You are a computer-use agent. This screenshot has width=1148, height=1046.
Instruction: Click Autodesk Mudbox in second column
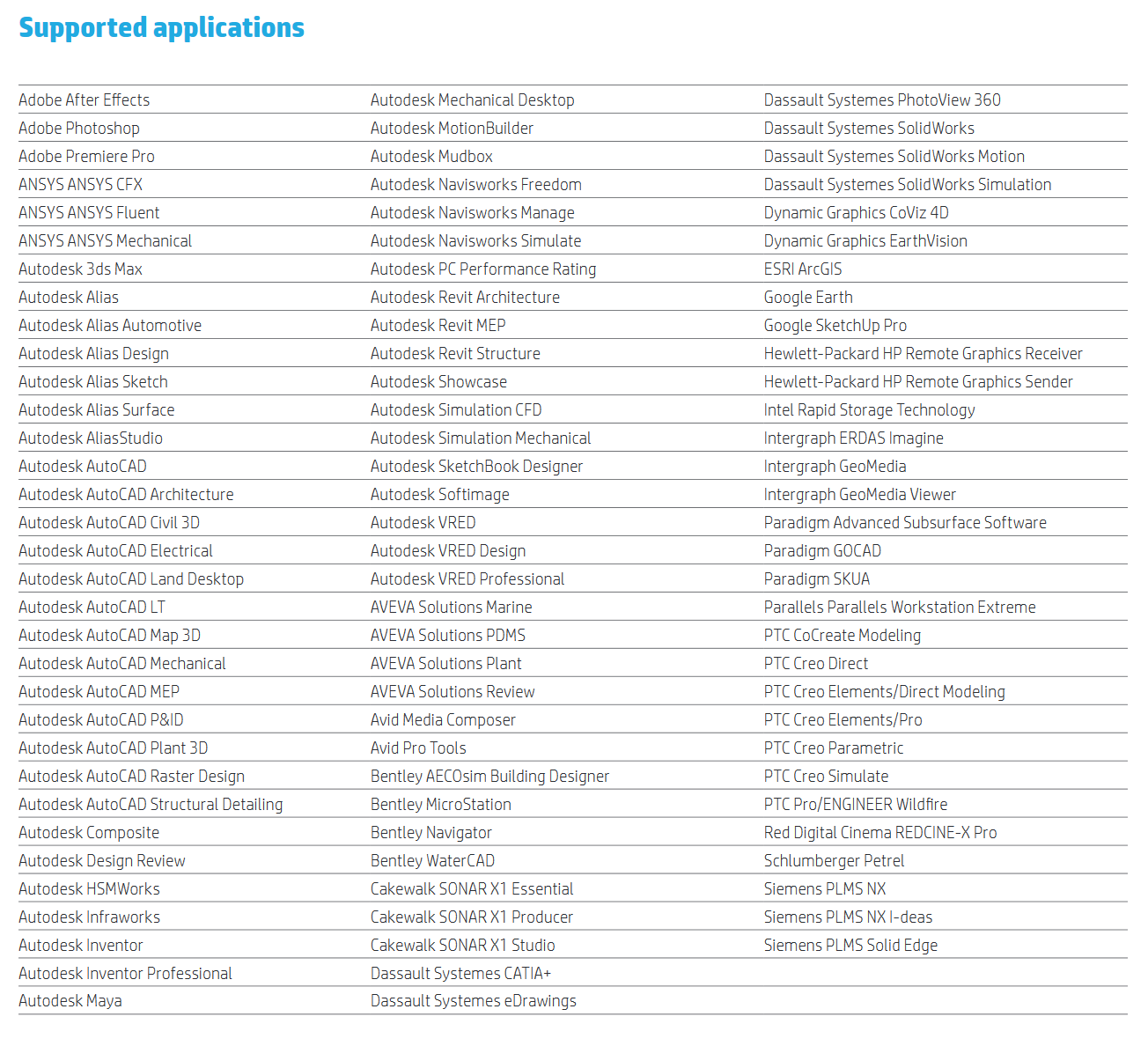tap(431, 157)
